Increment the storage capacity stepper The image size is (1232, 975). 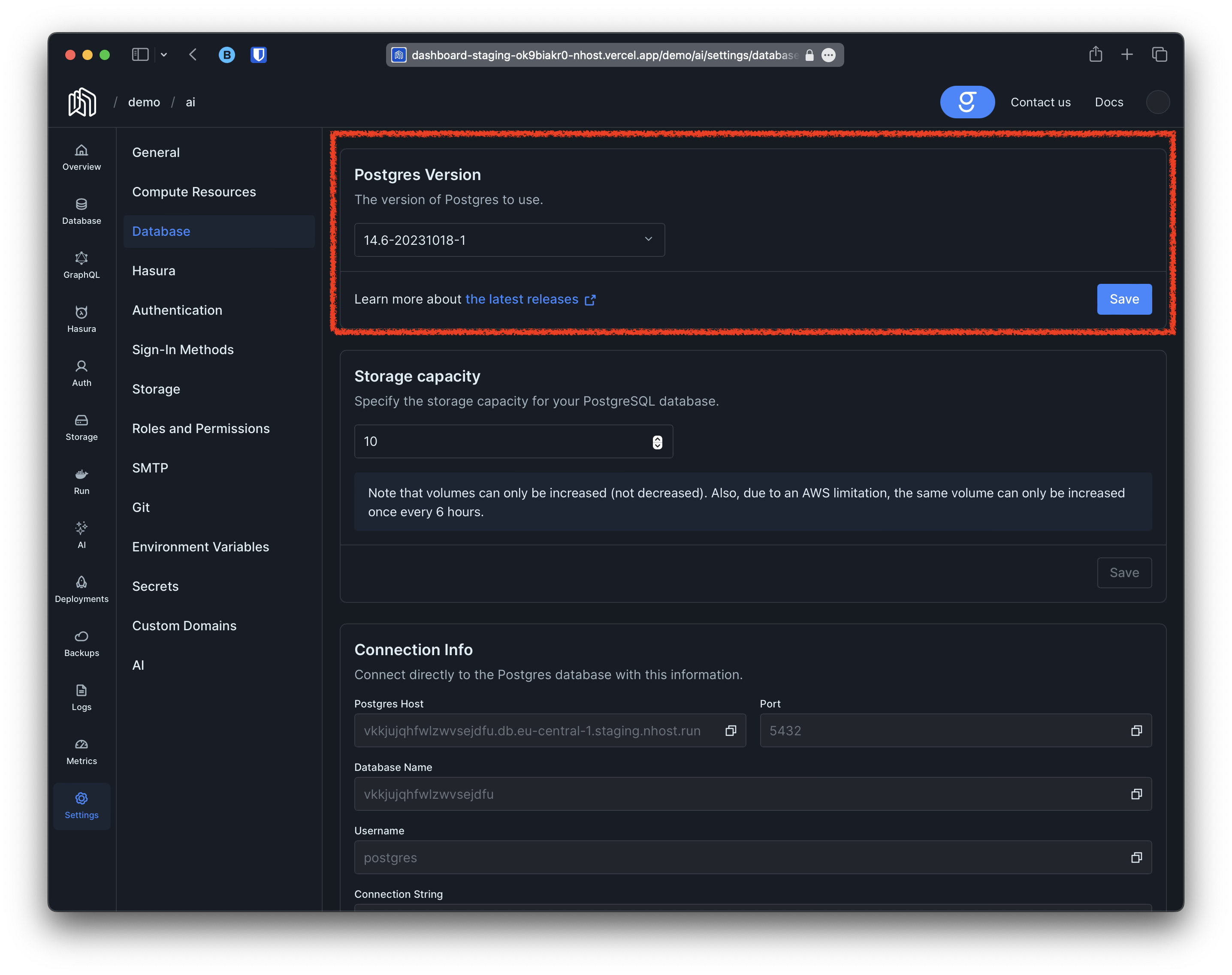pos(657,438)
